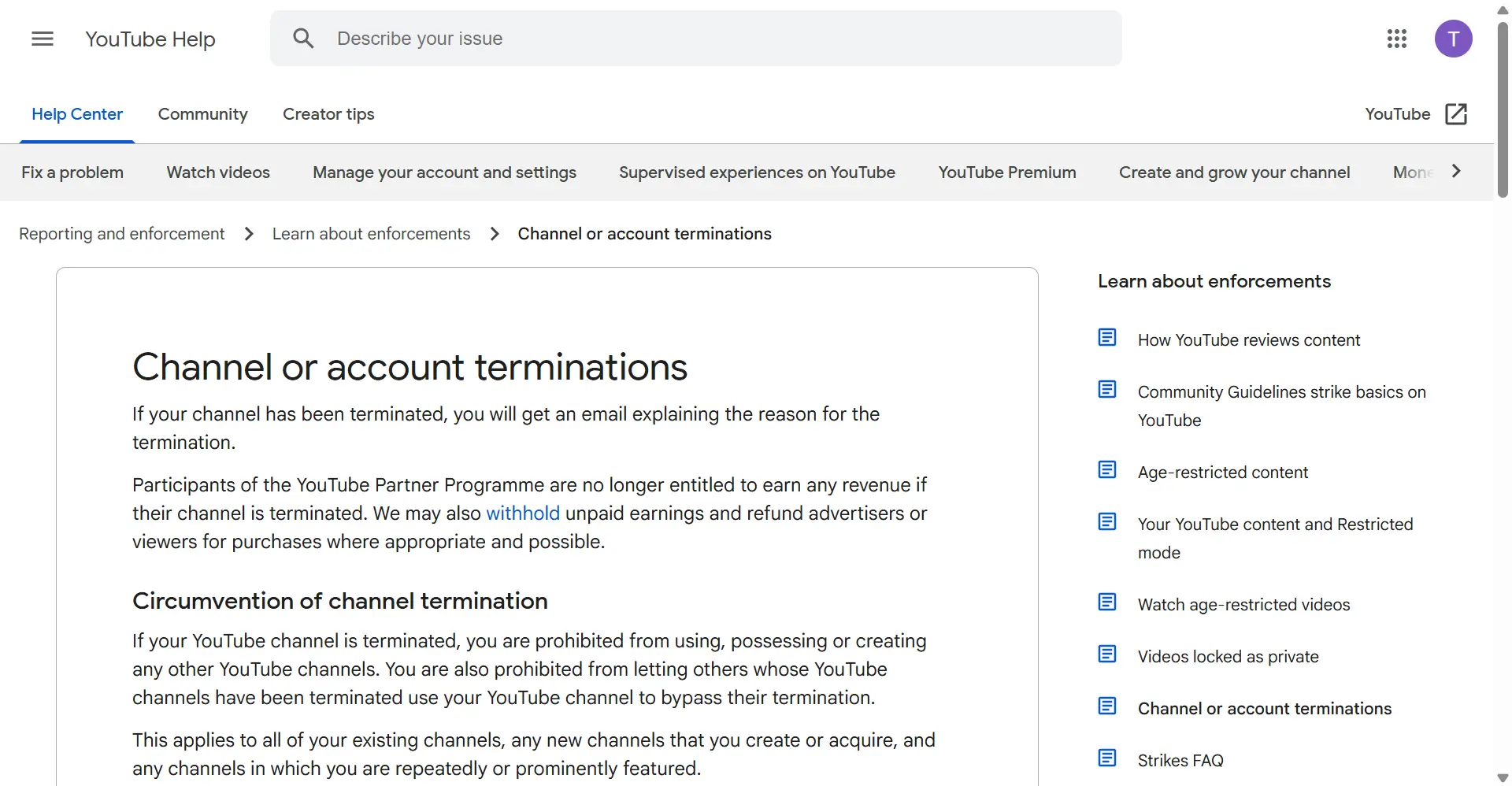Click the YouTube external link icon
The width and height of the screenshot is (1512, 786).
click(x=1456, y=114)
